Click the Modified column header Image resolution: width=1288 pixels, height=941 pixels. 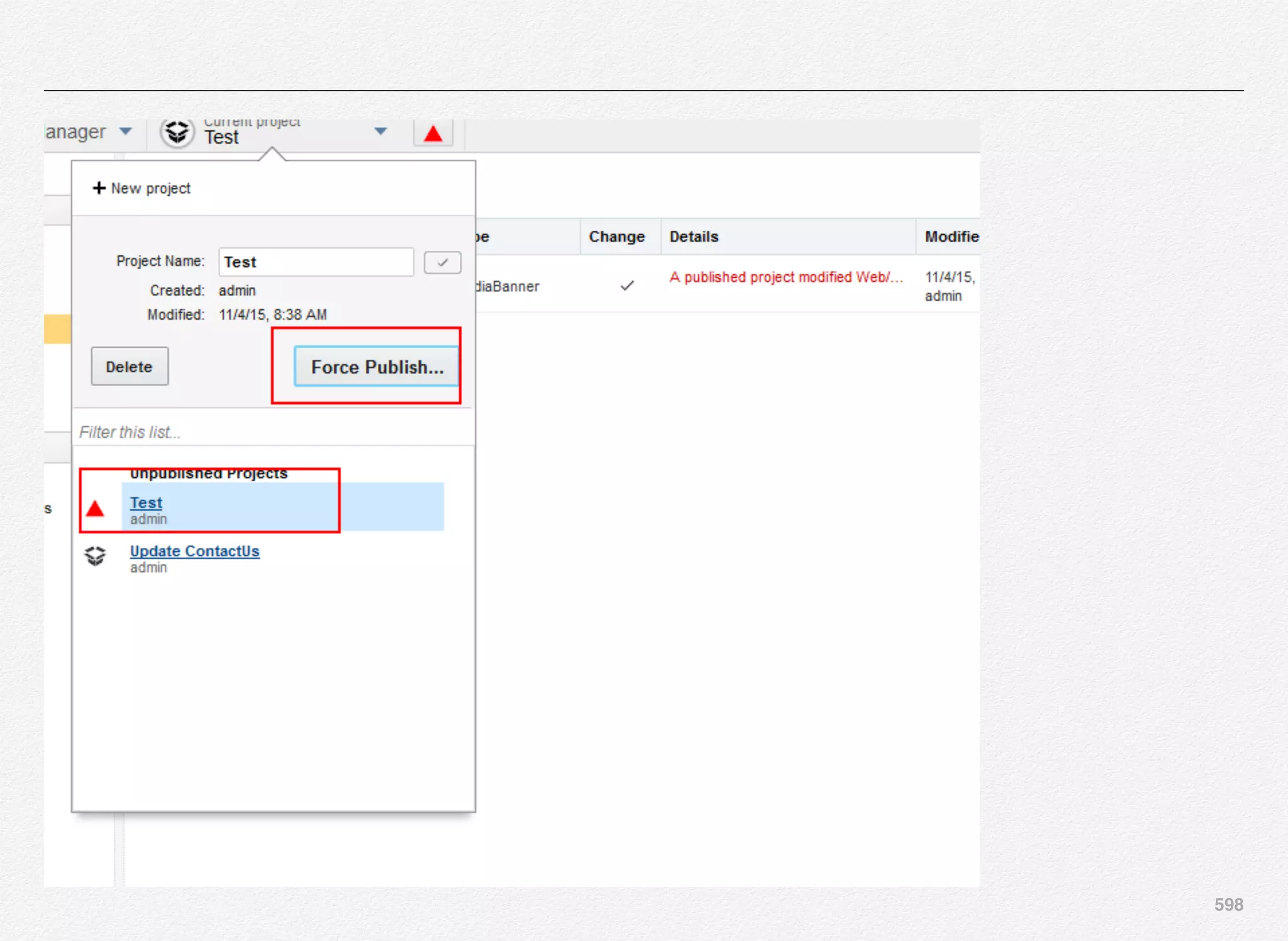coord(951,237)
